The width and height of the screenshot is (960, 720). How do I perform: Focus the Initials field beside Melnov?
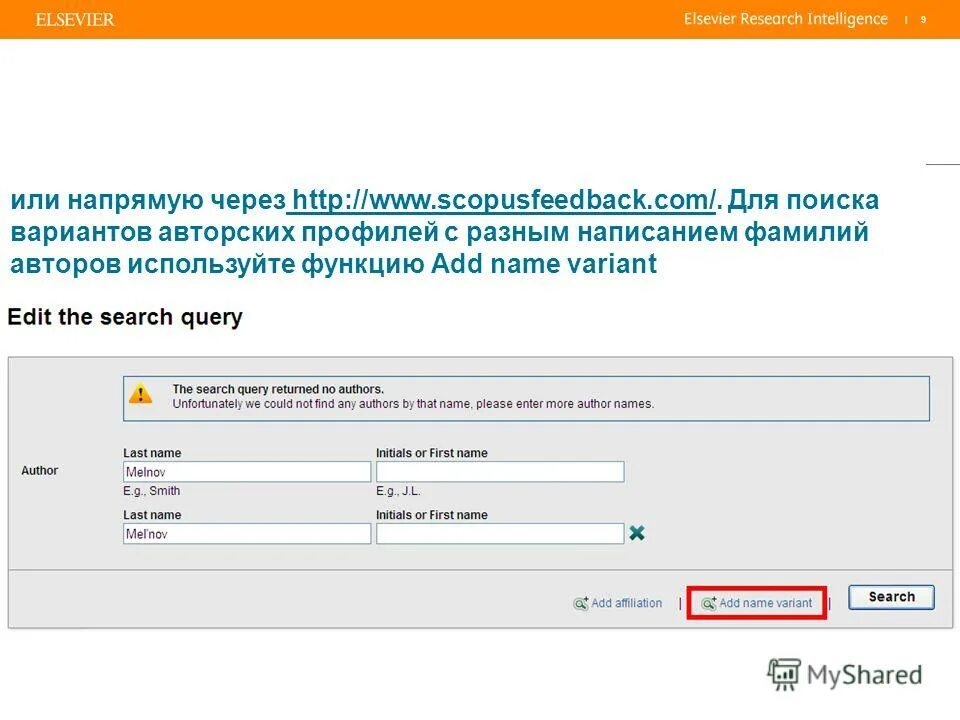click(500, 472)
